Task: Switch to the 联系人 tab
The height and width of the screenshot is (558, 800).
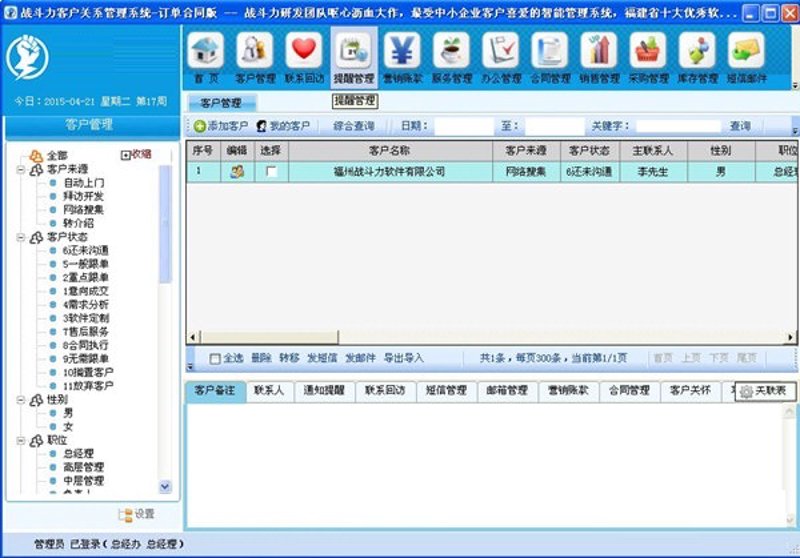Action: (x=269, y=391)
